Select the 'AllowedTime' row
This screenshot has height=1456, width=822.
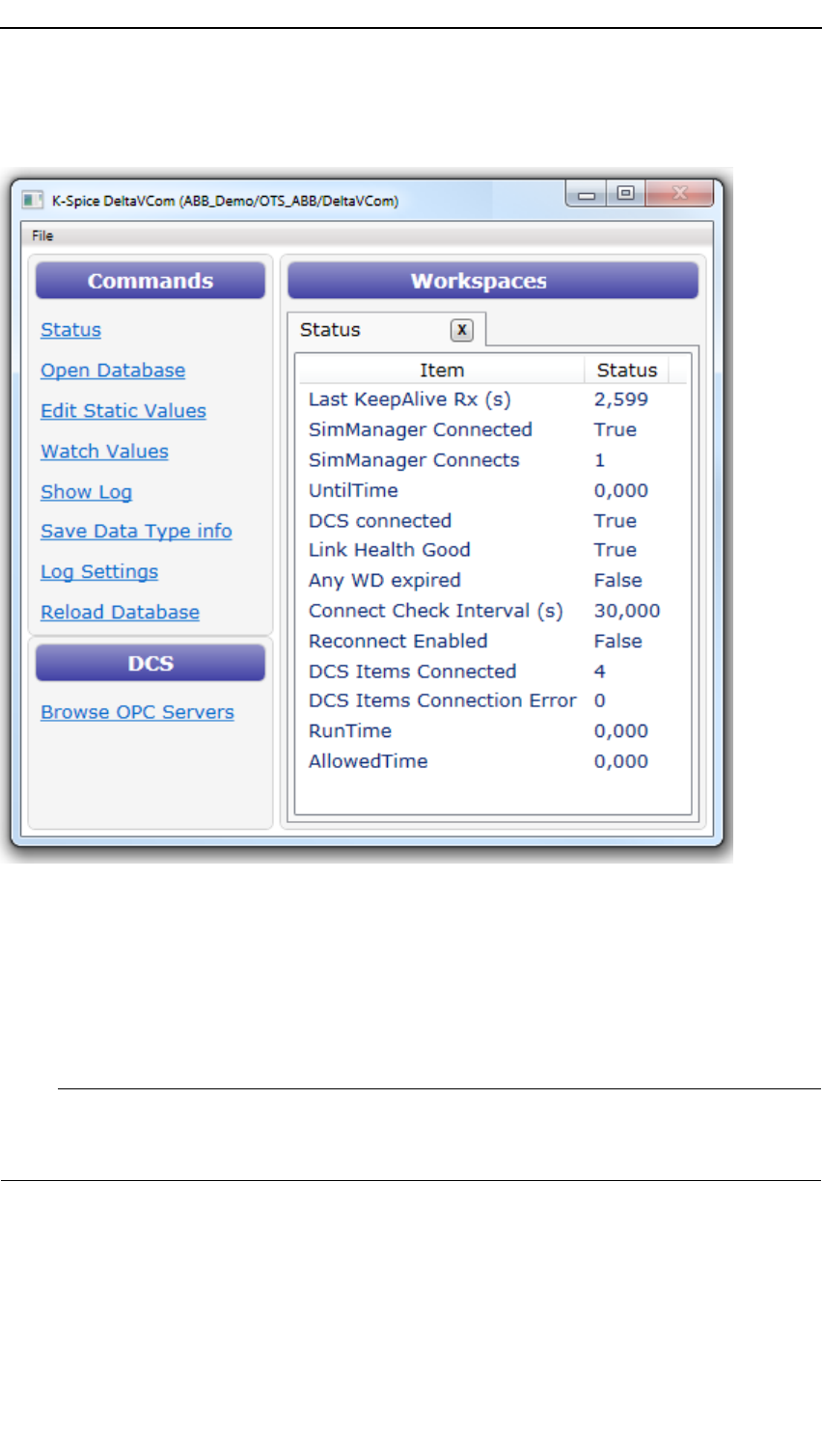(x=493, y=761)
